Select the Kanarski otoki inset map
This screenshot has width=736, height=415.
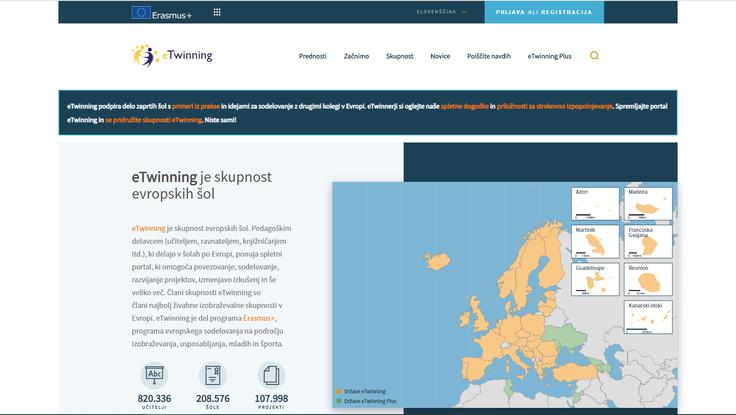[x=648, y=317]
